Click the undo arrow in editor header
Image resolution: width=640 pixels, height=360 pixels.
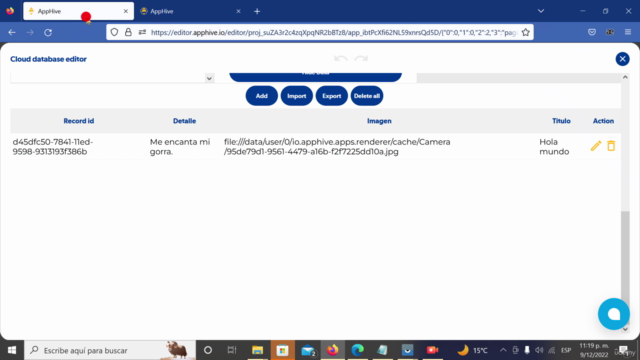pyautogui.click(x=340, y=59)
